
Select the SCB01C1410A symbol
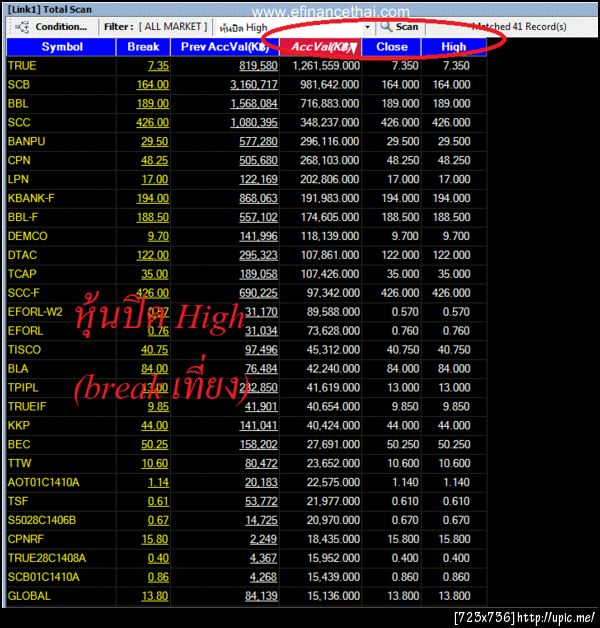43,577
